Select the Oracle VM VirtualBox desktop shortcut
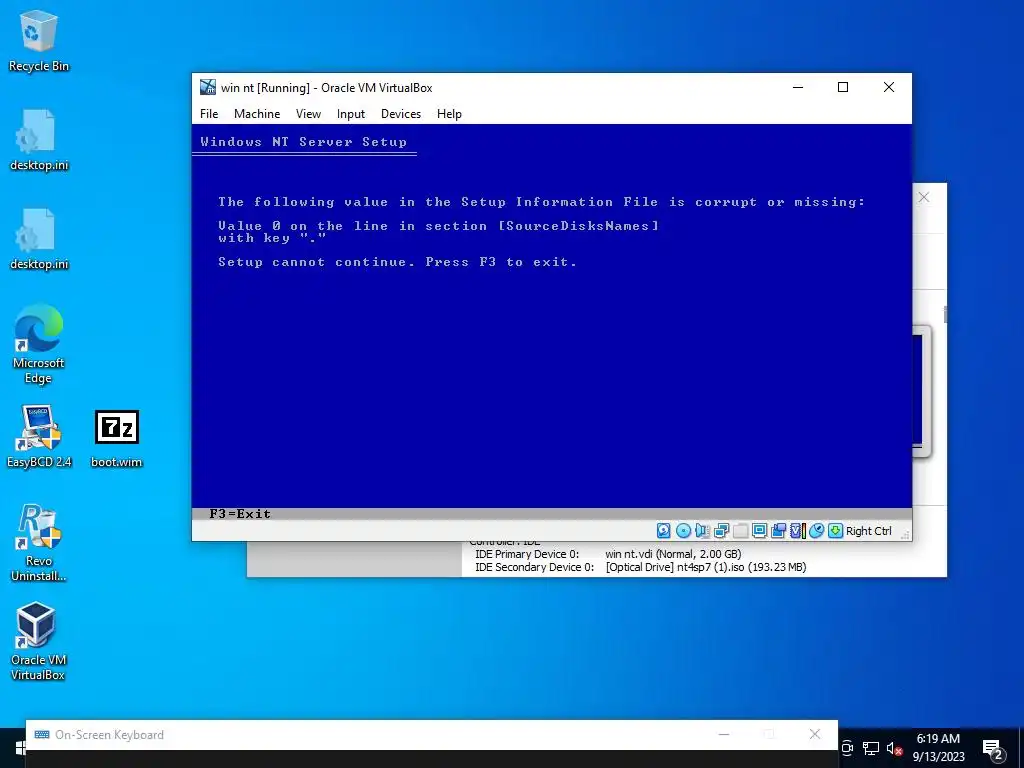The height and width of the screenshot is (768, 1024). (x=37, y=641)
